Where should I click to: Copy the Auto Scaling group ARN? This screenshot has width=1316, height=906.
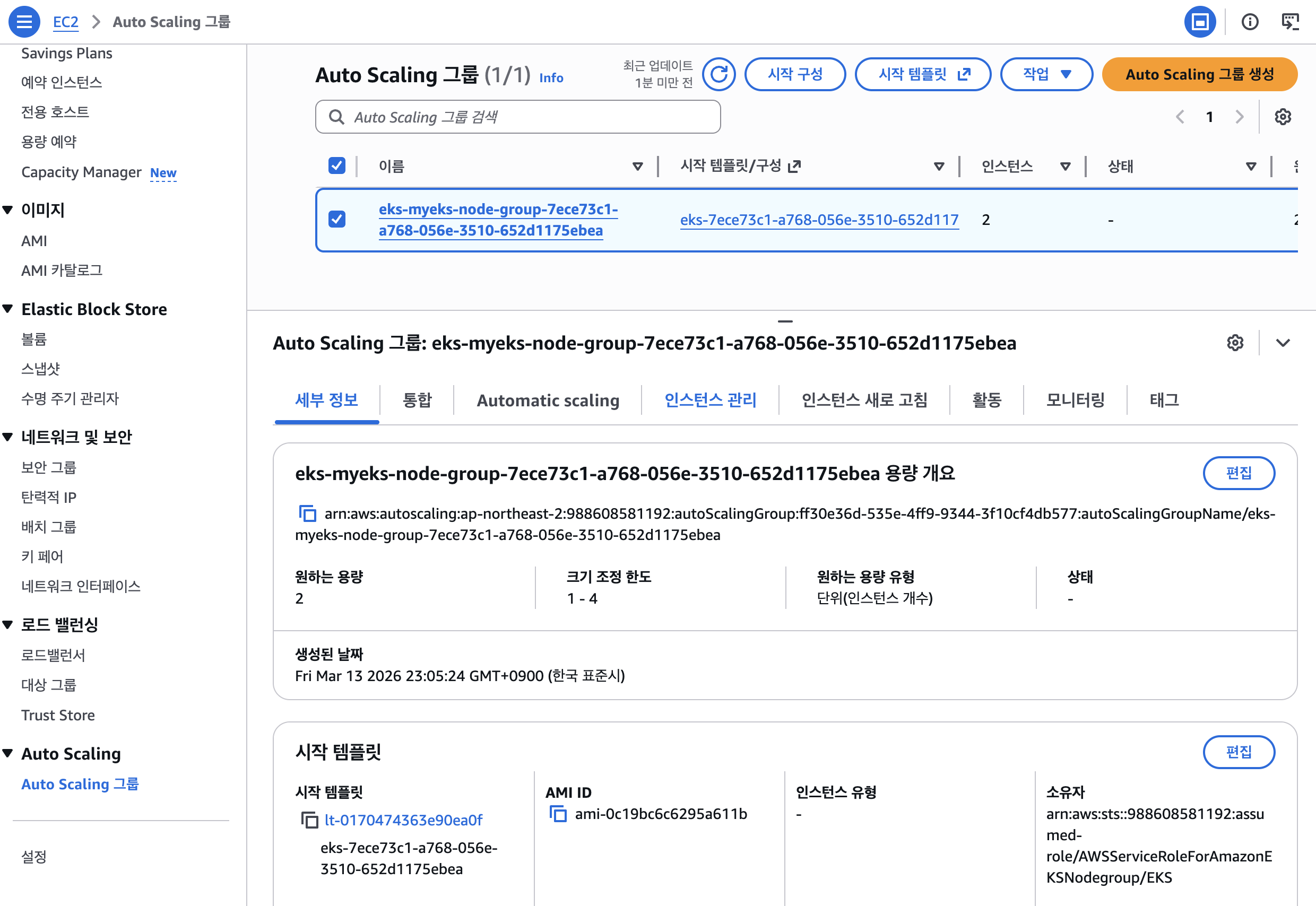[x=307, y=514]
